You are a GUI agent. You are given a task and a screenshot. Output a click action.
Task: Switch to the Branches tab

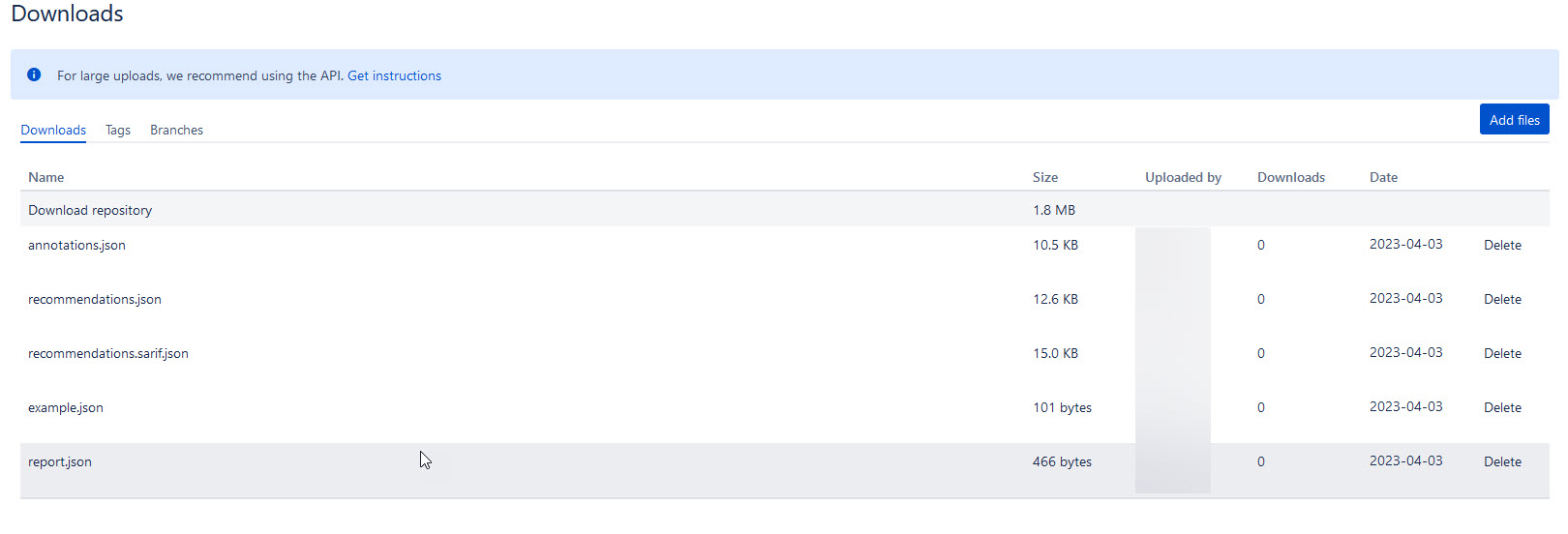[176, 130]
